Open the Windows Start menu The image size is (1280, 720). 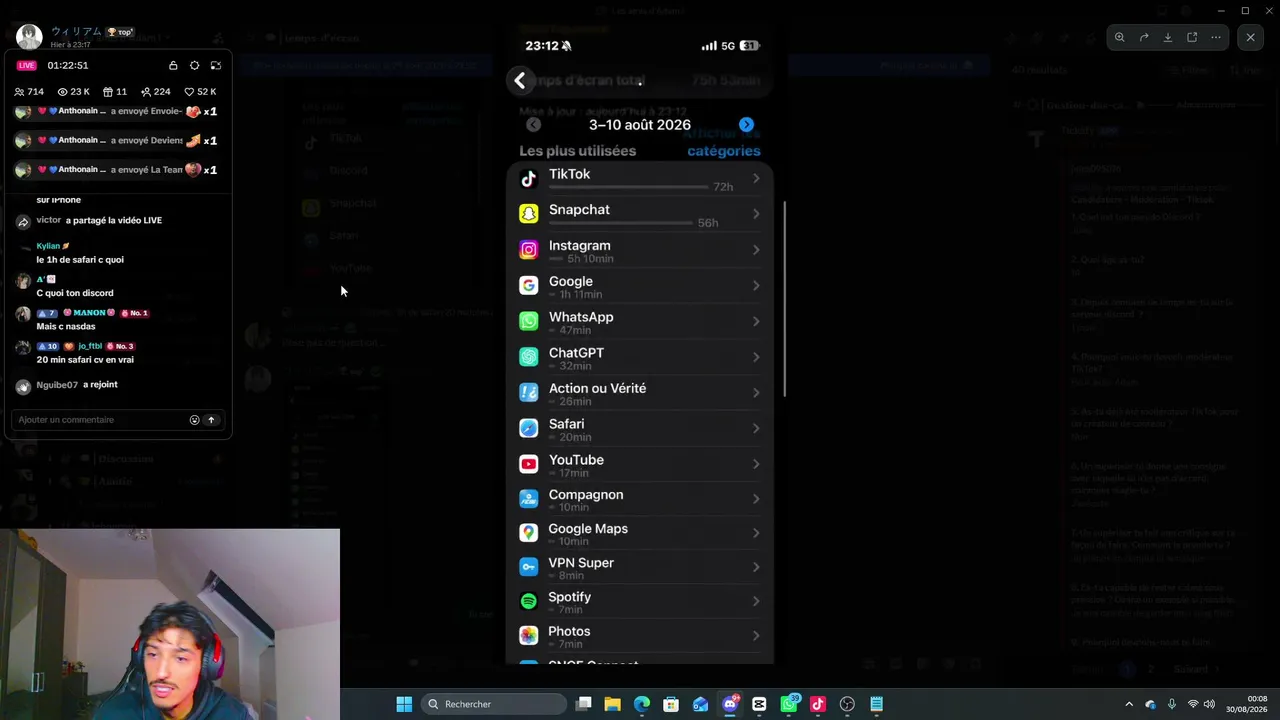click(404, 704)
